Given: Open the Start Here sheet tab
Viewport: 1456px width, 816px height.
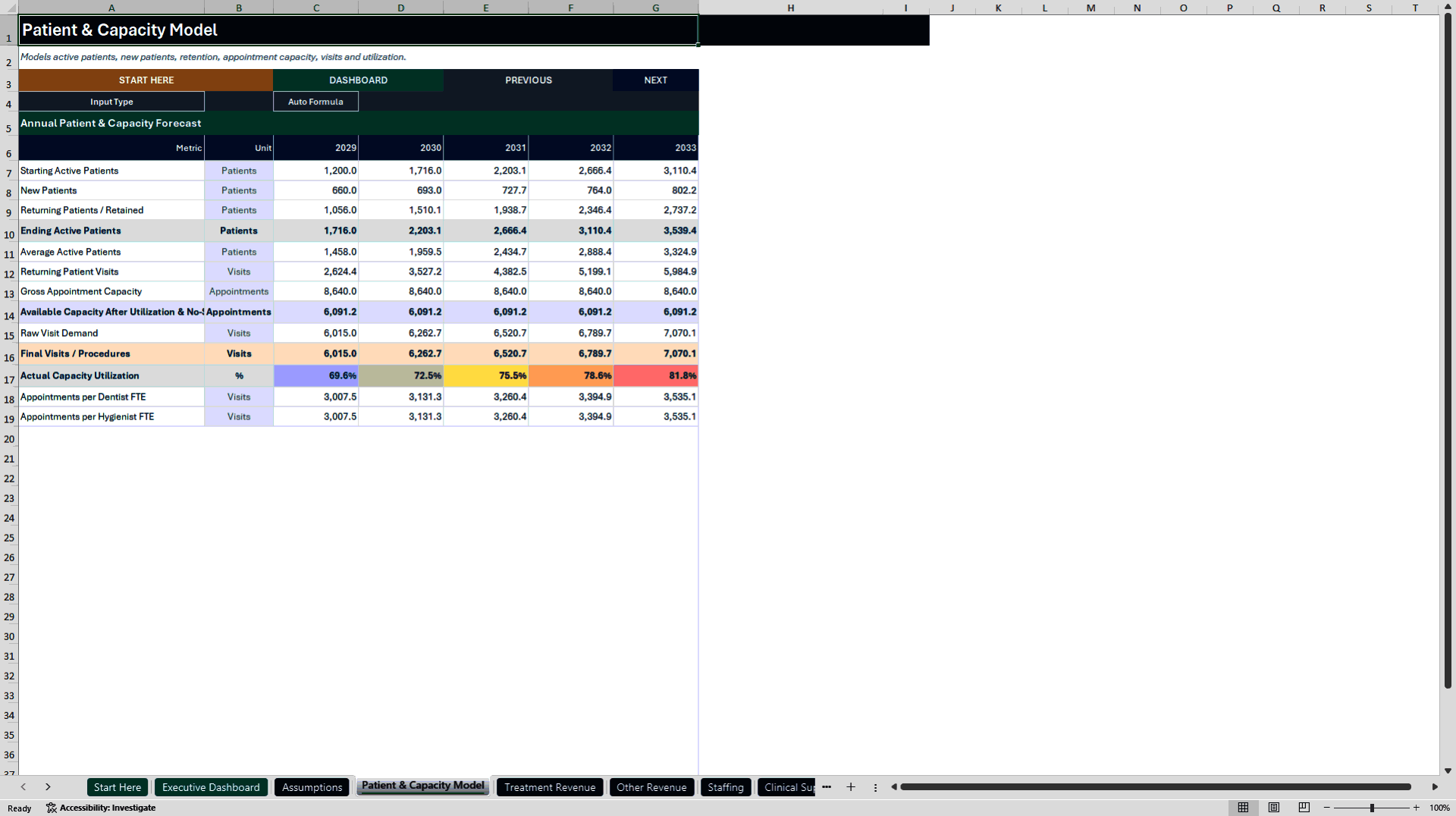Looking at the screenshot, I should (118, 787).
